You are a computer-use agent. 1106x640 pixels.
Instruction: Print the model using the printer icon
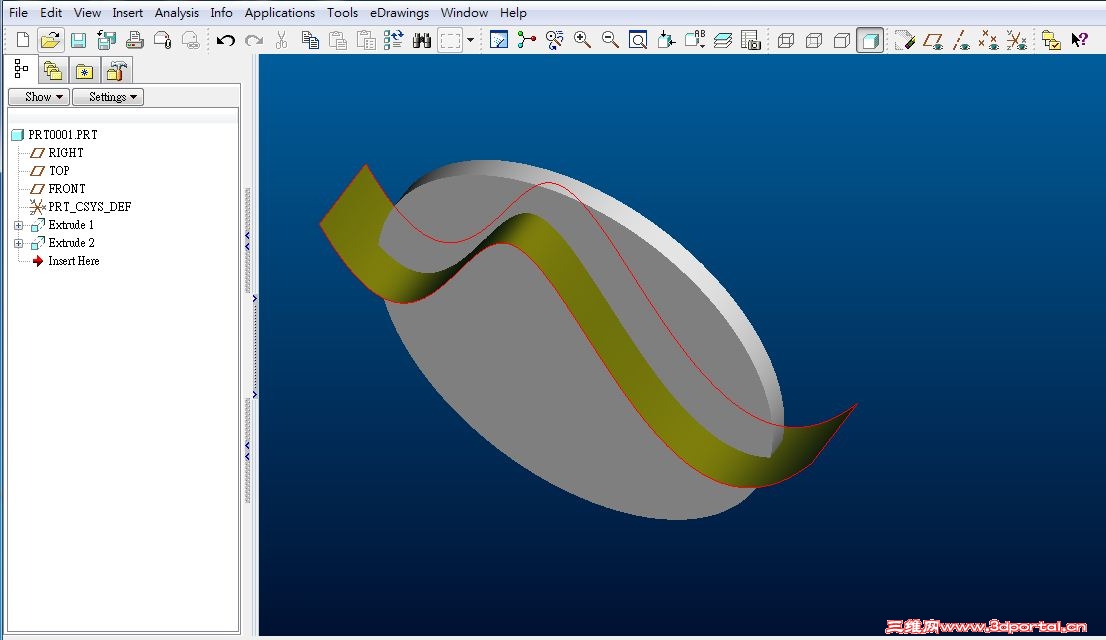pyautogui.click(x=135, y=40)
